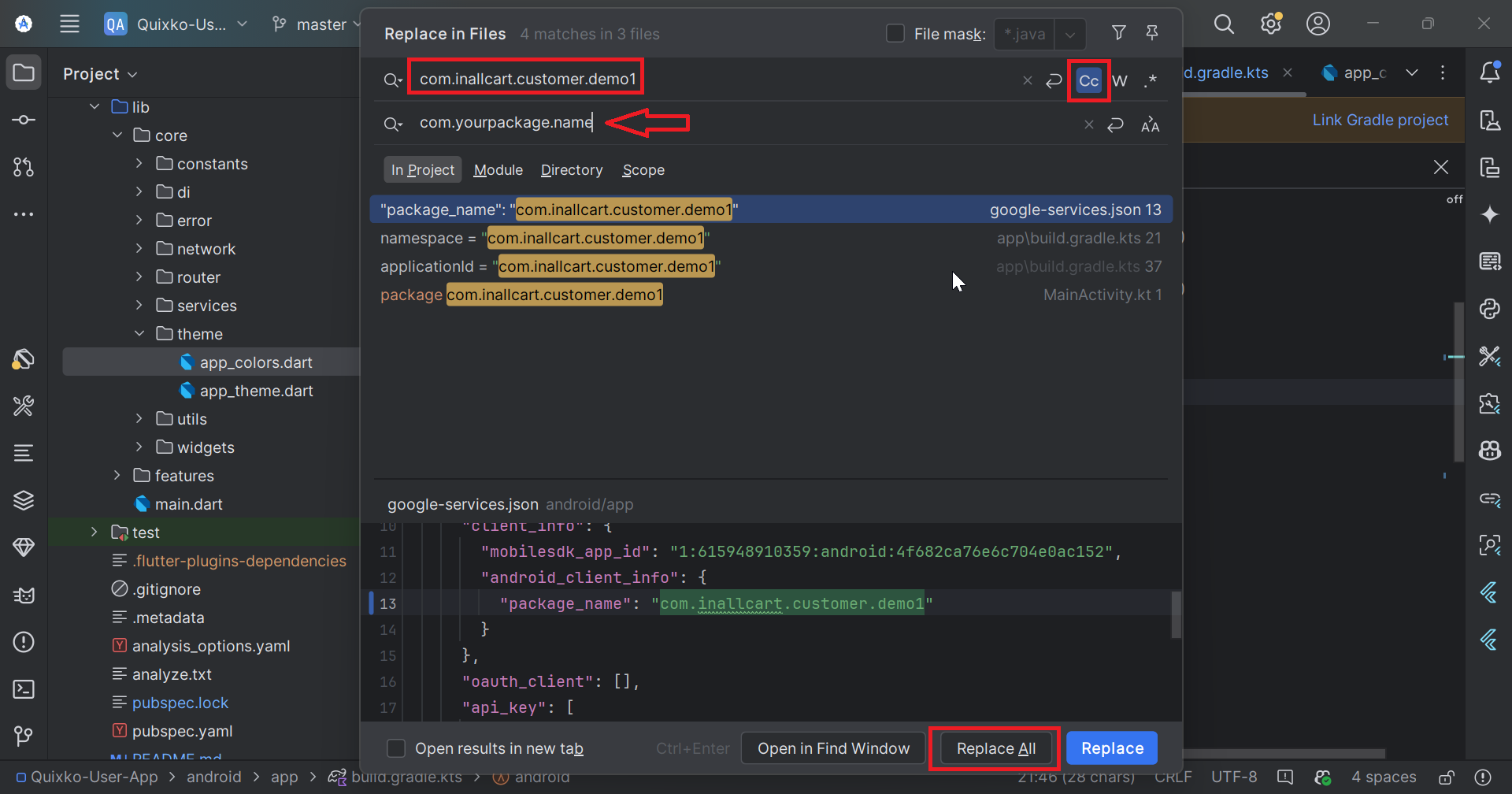Image resolution: width=1512 pixels, height=794 pixels.
Task: Open the App Quality Insights gem icon
Action: click(24, 547)
